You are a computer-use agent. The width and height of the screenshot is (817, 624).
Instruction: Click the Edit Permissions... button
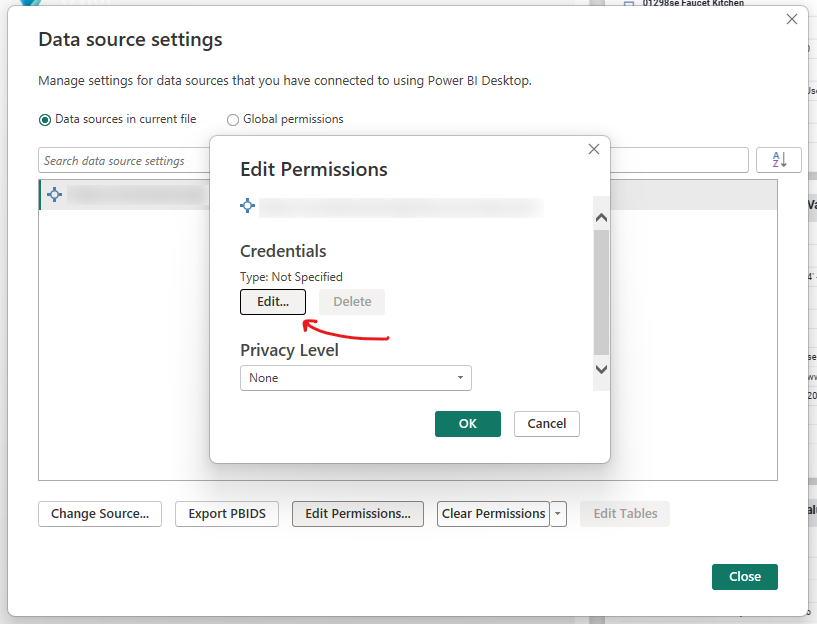(357, 514)
